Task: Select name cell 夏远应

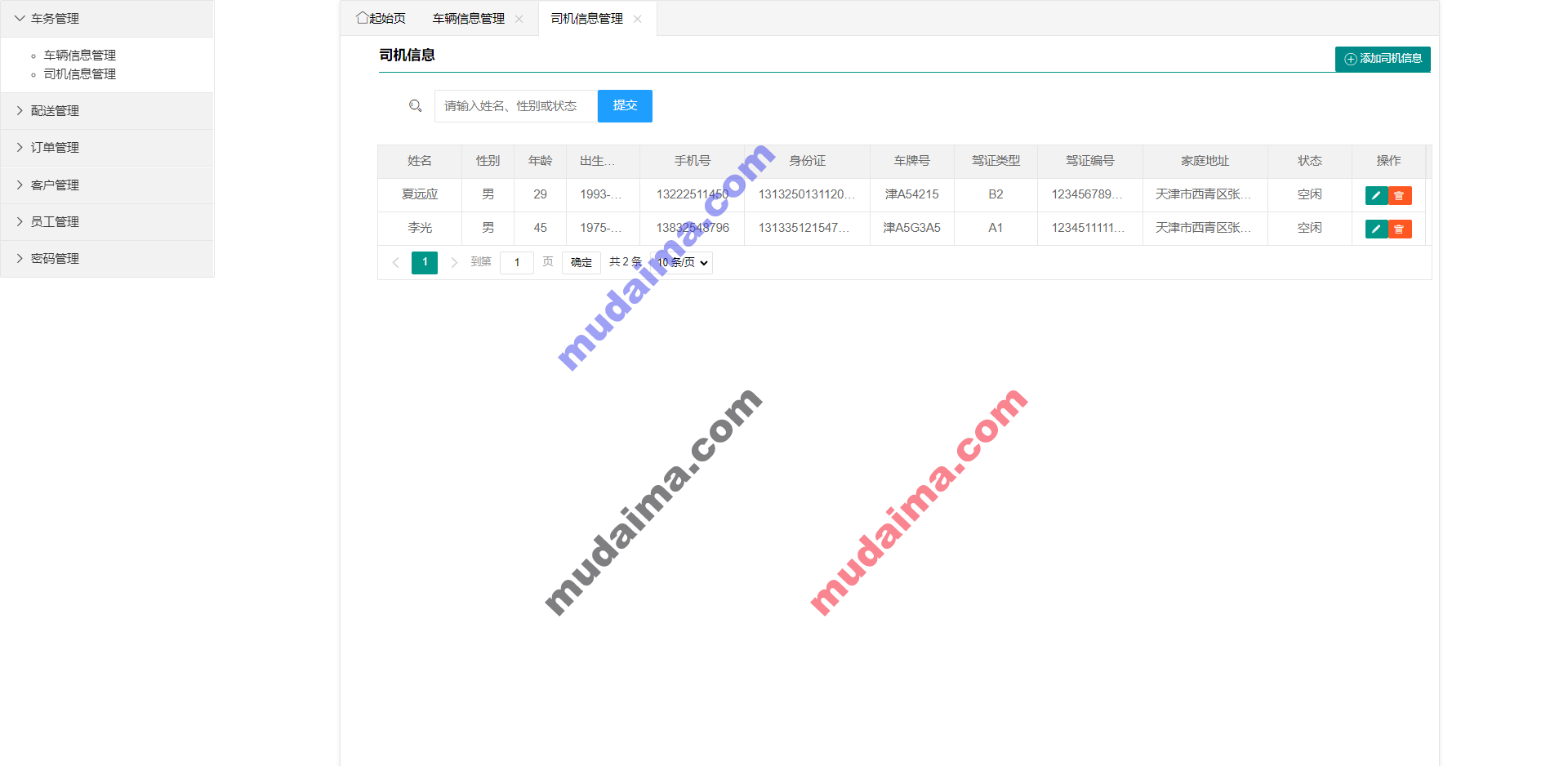Action: tap(420, 195)
